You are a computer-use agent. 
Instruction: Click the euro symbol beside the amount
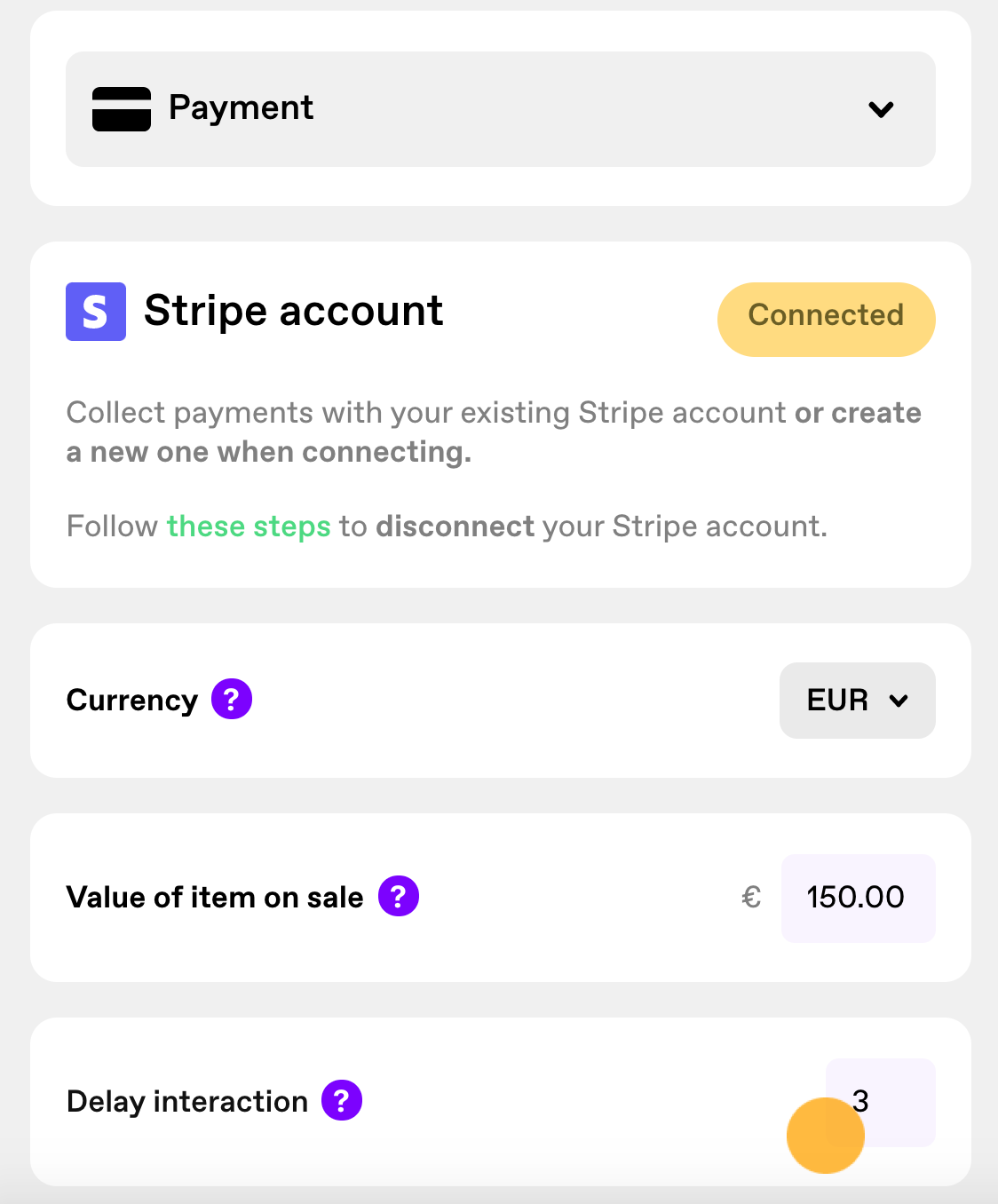(751, 898)
